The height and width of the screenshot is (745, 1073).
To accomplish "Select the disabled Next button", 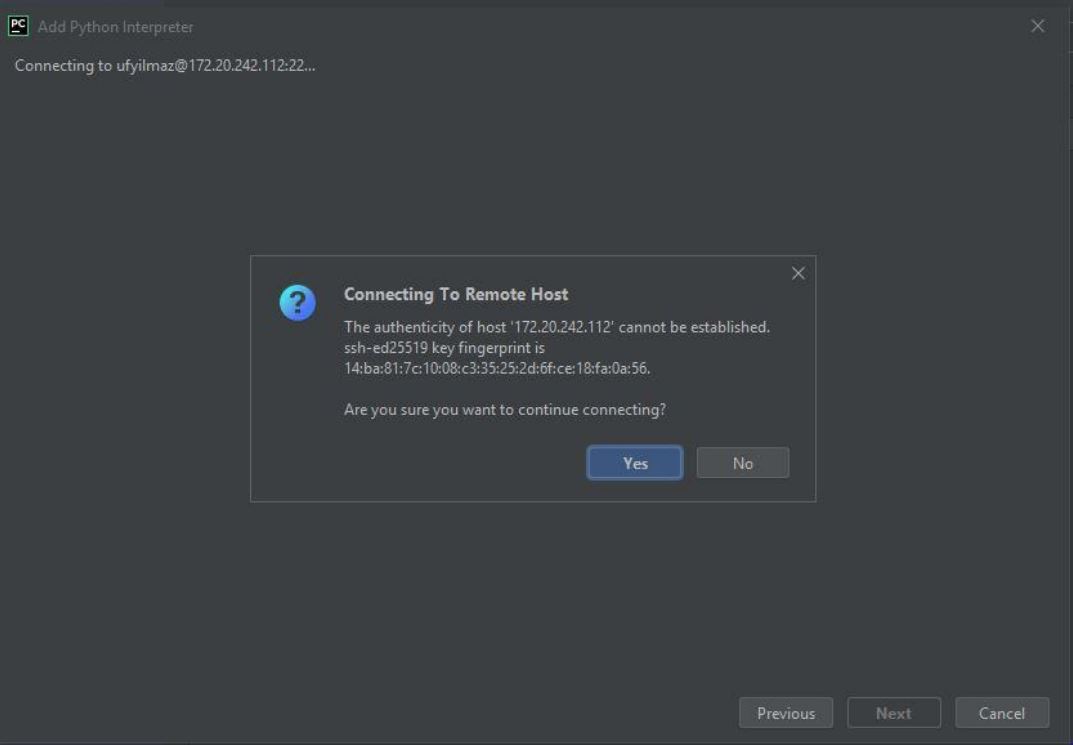I will click(893, 713).
